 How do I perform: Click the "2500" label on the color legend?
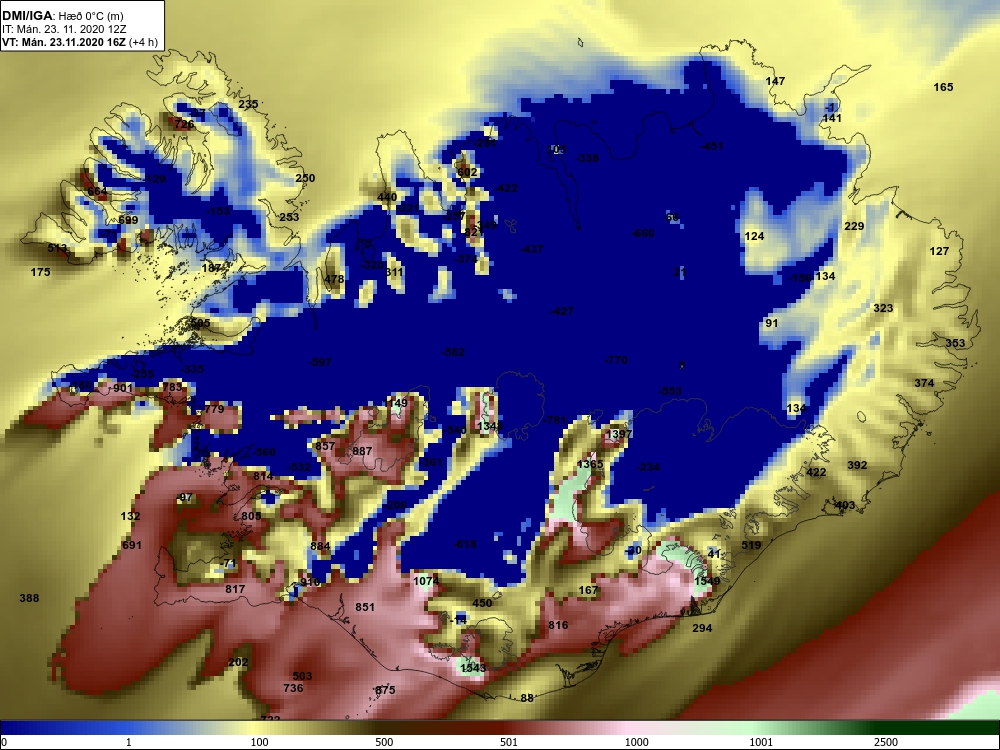(x=886, y=742)
